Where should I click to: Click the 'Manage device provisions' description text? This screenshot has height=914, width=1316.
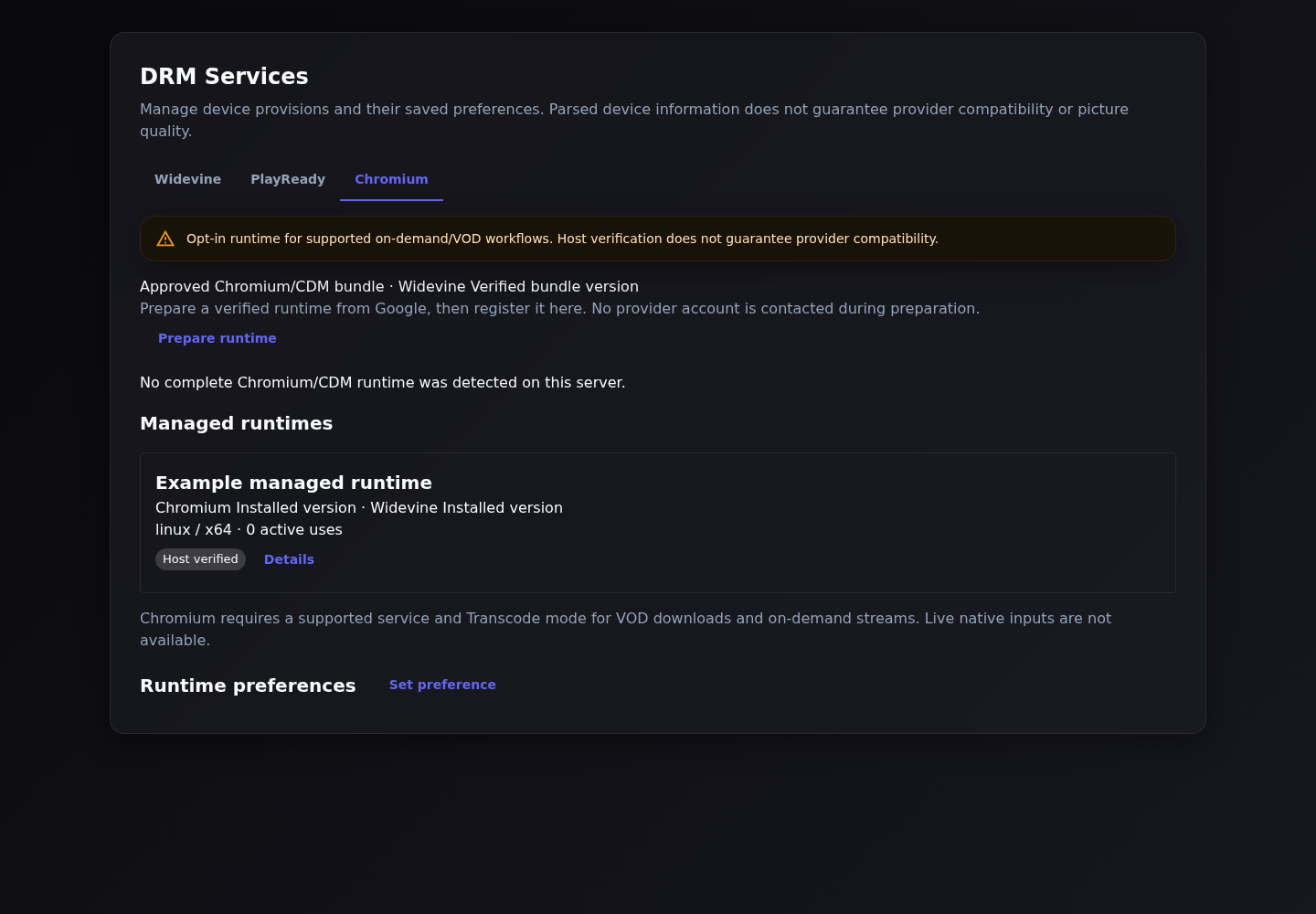(x=634, y=120)
